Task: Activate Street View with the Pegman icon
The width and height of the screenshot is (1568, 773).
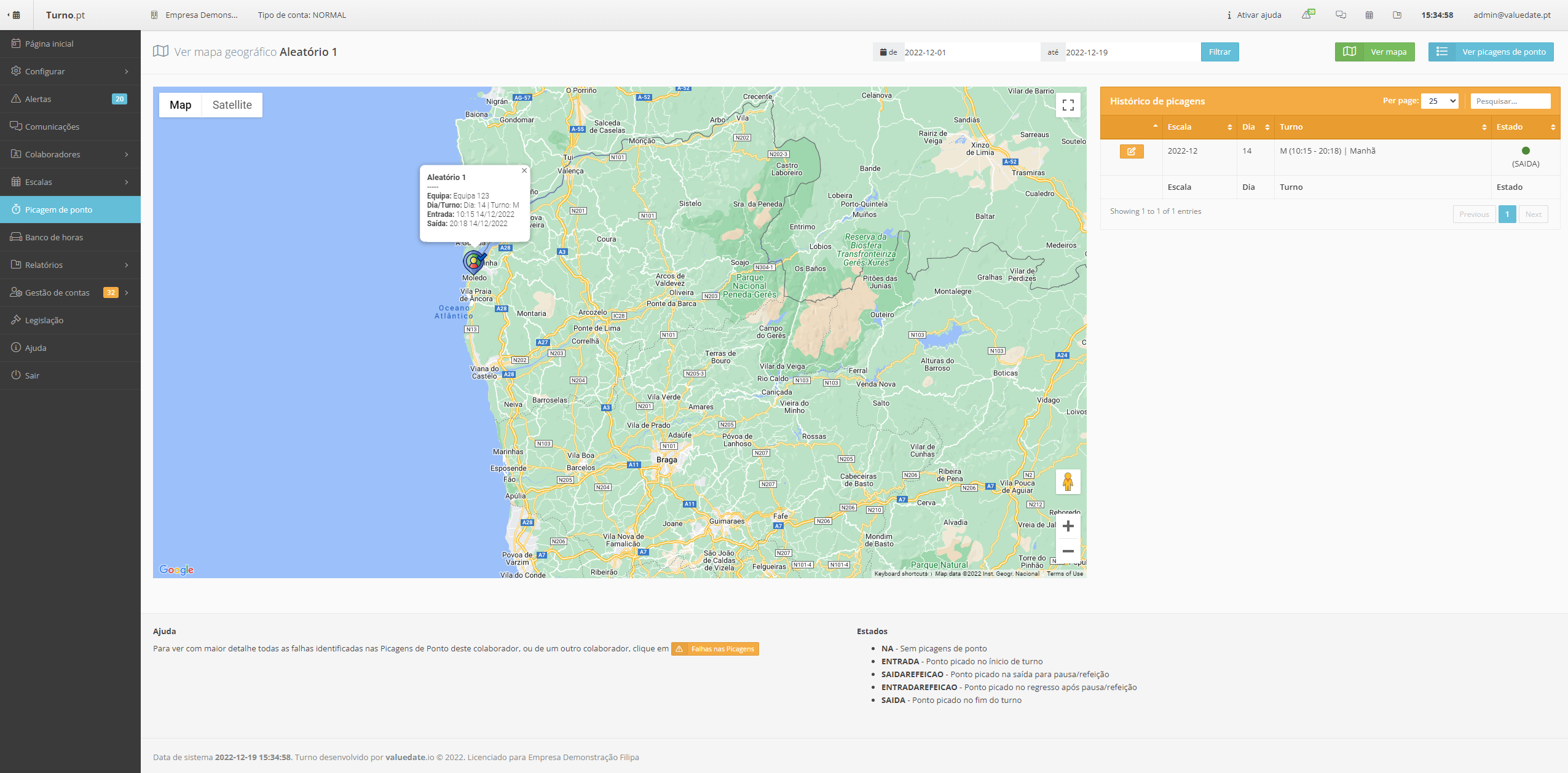Action: pos(1068,482)
